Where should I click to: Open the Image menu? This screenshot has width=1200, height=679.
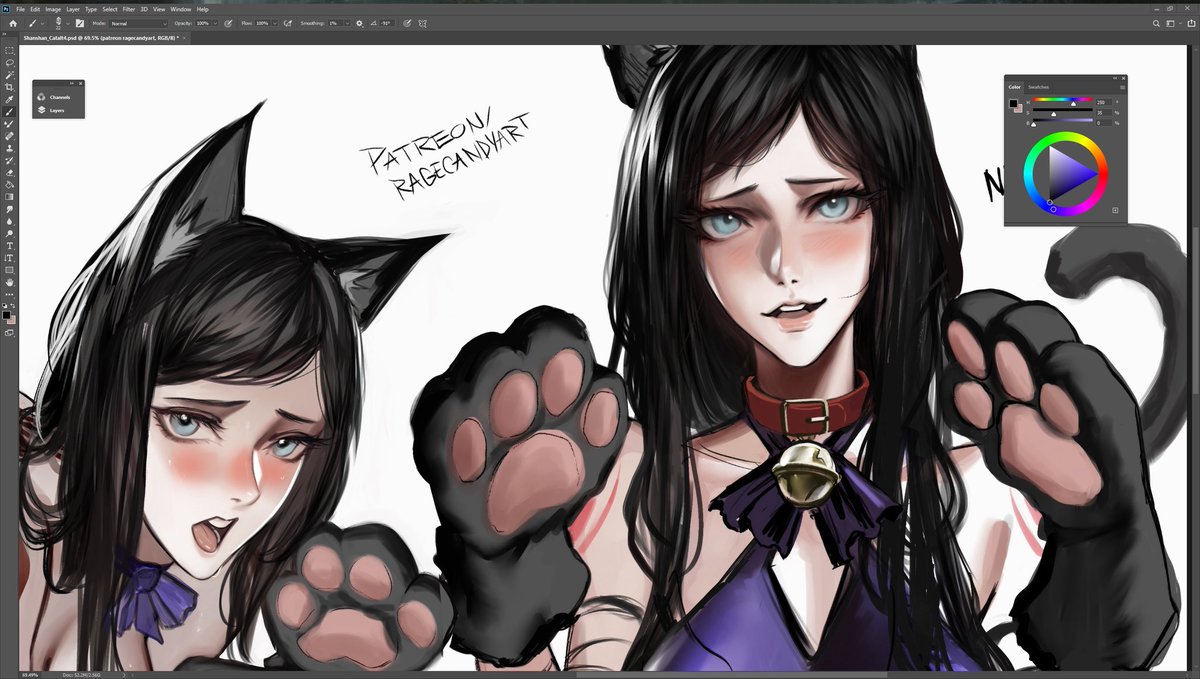point(53,8)
